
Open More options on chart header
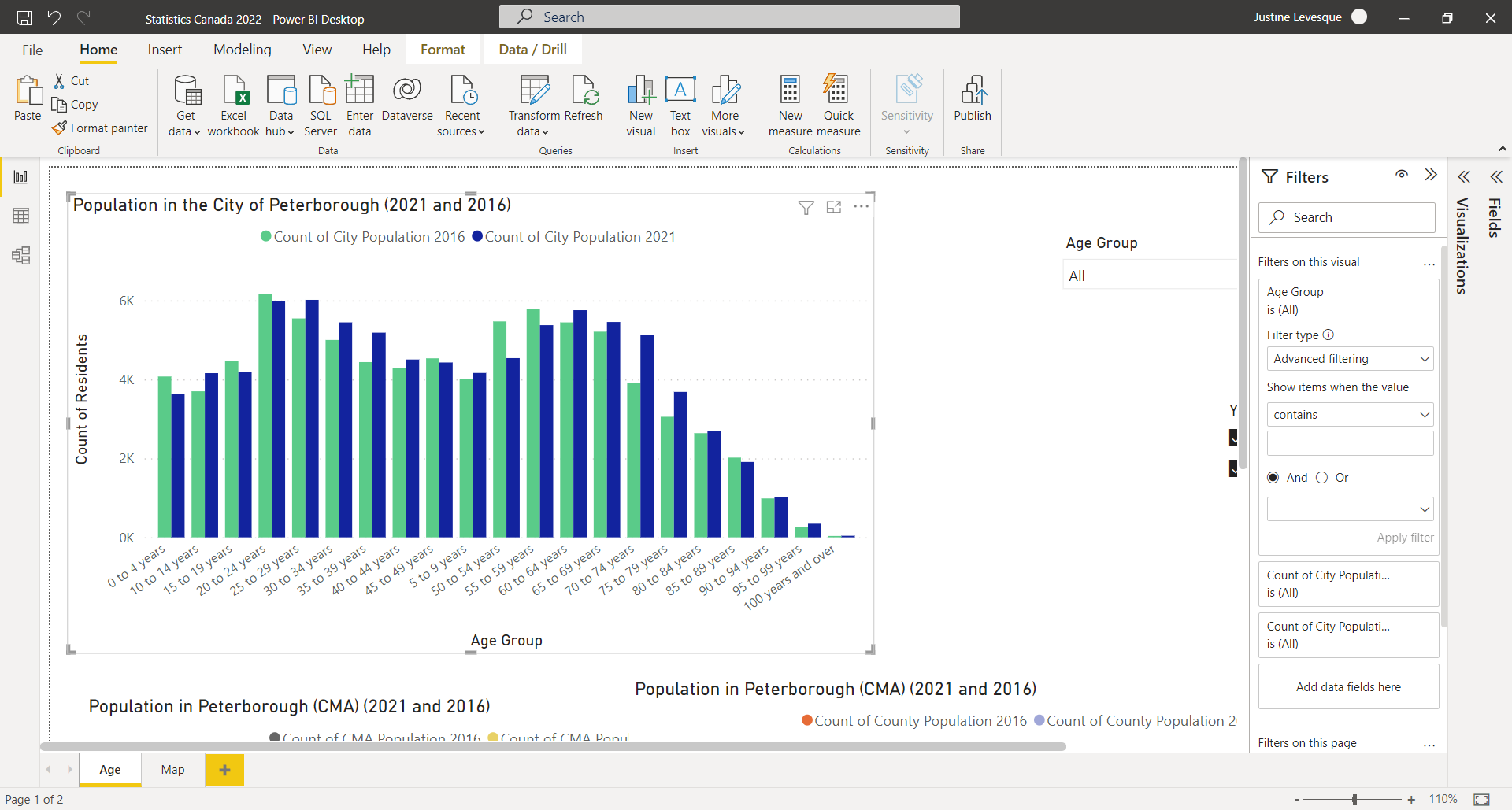point(862,207)
